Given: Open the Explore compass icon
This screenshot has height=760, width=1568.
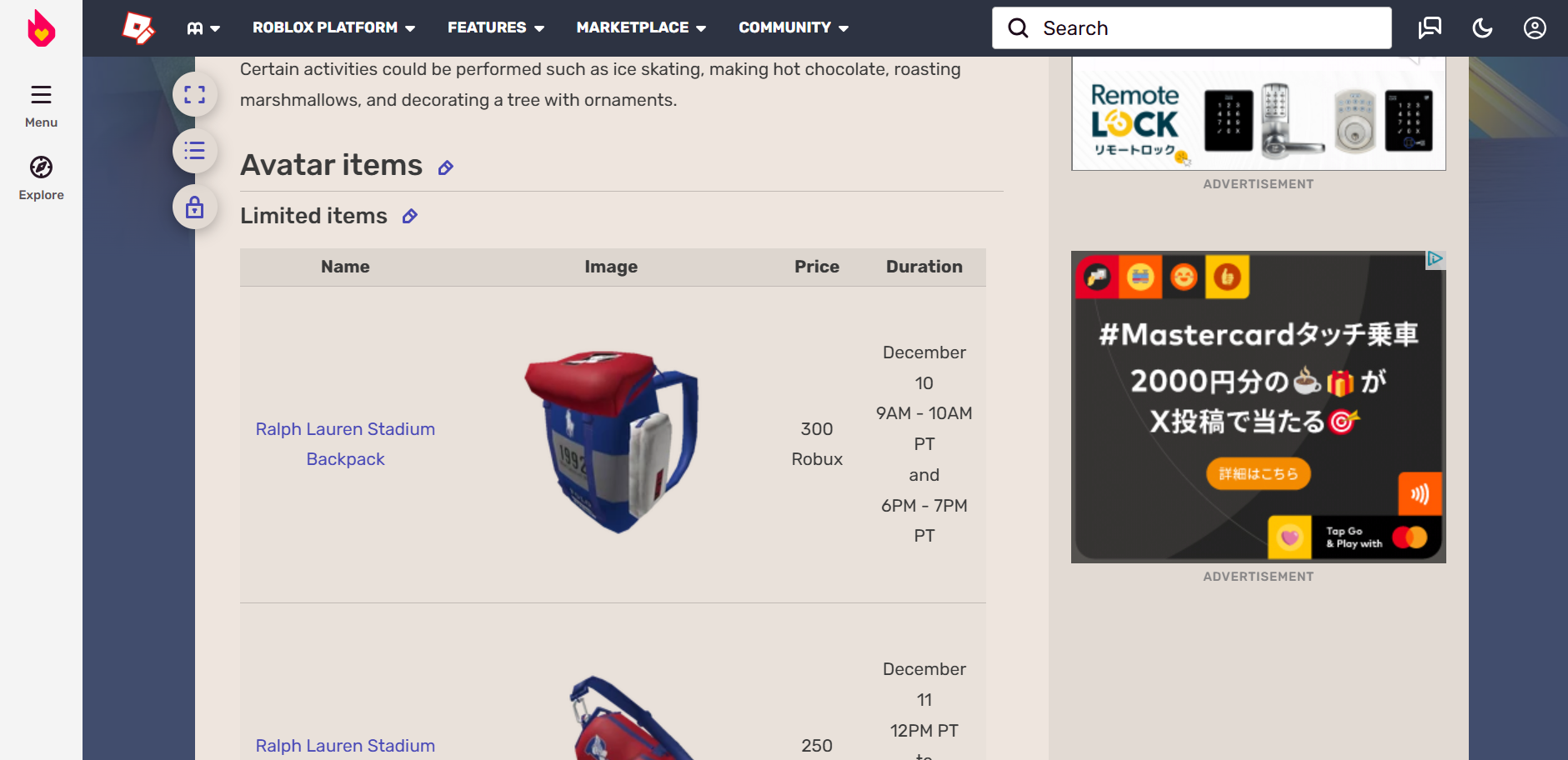Looking at the screenshot, I should click(41, 167).
